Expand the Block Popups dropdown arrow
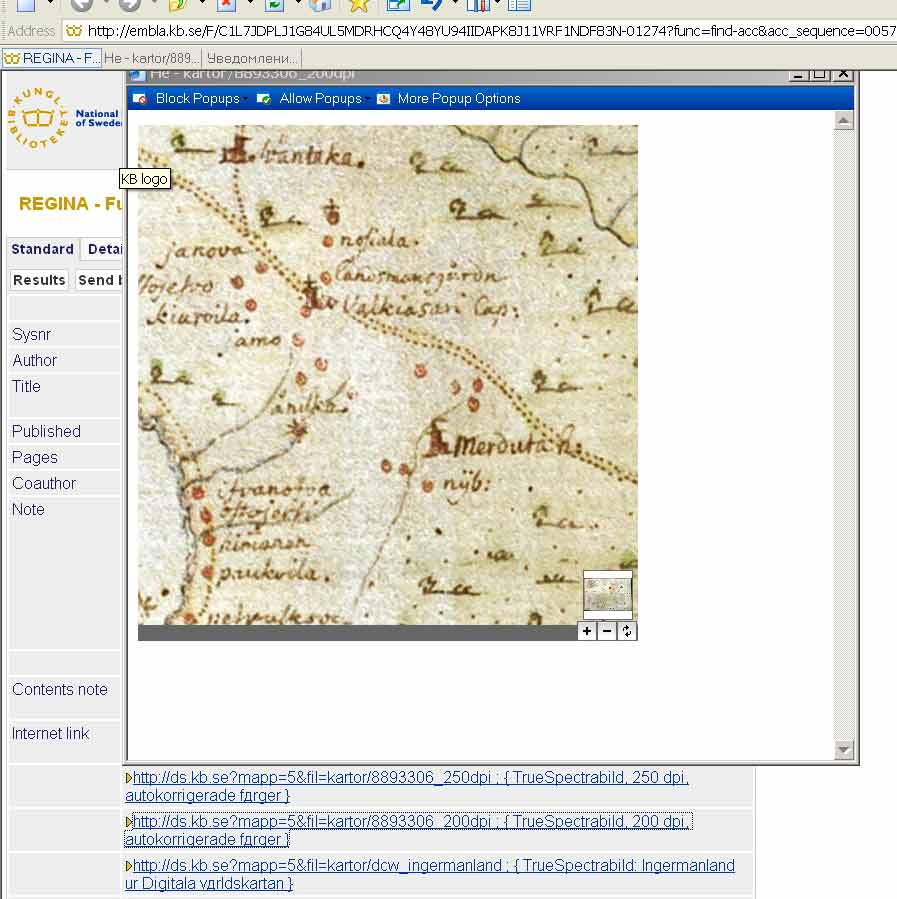The image size is (897, 899). coord(246,98)
